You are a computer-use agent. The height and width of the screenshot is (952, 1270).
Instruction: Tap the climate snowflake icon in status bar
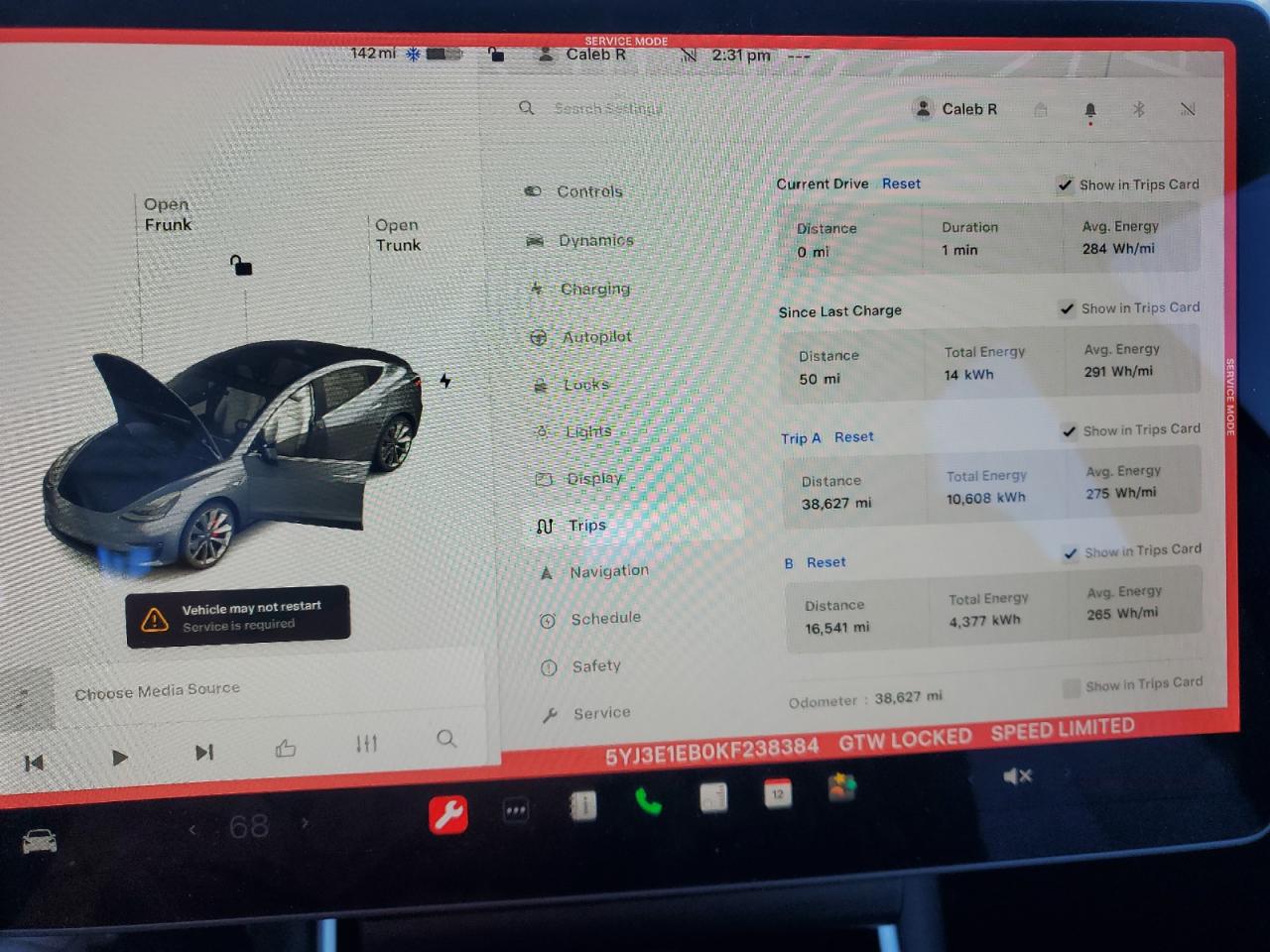[x=413, y=54]
